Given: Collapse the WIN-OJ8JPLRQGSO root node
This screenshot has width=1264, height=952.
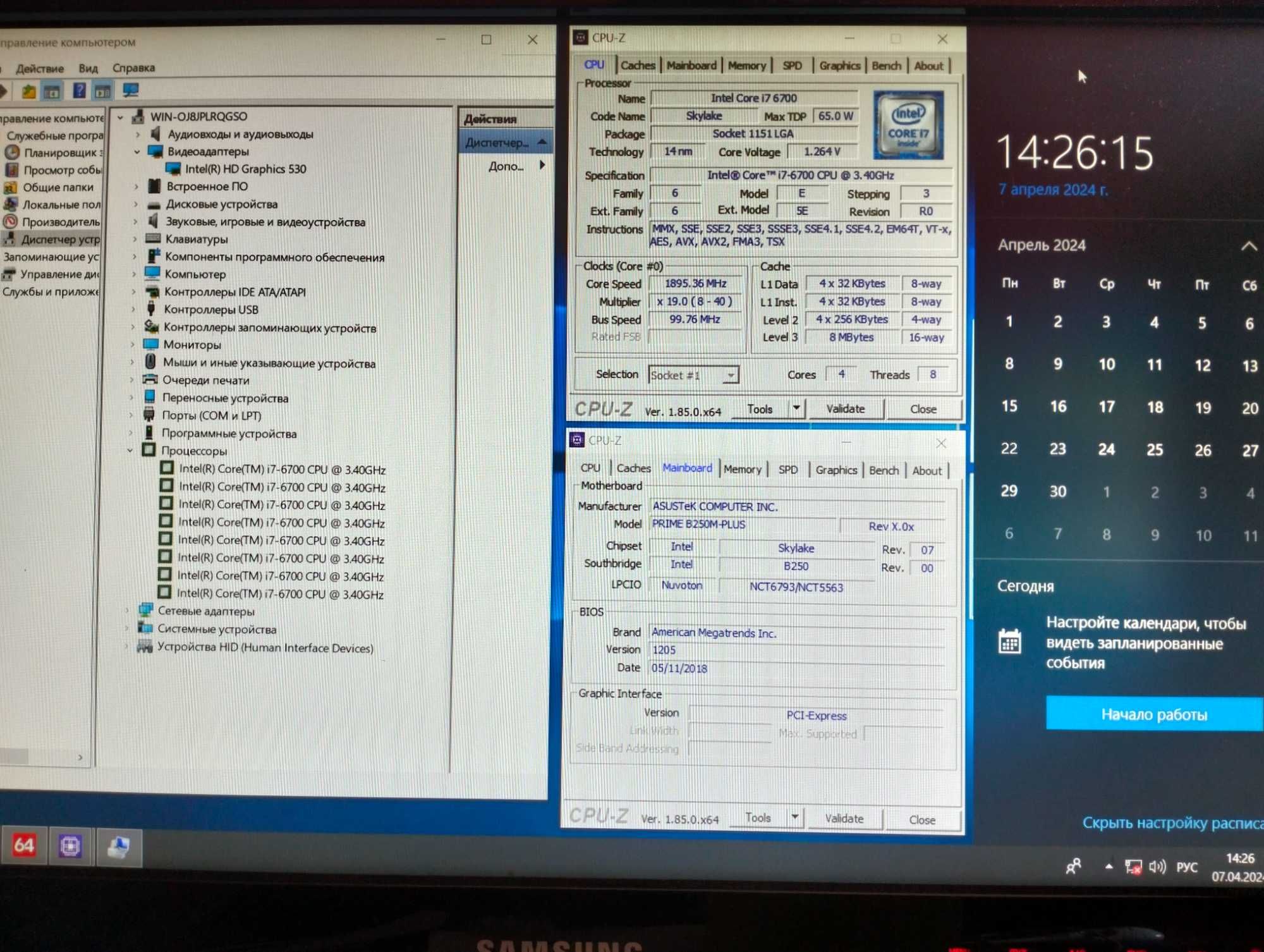Looking at the screenshot, I should point(121,117).
